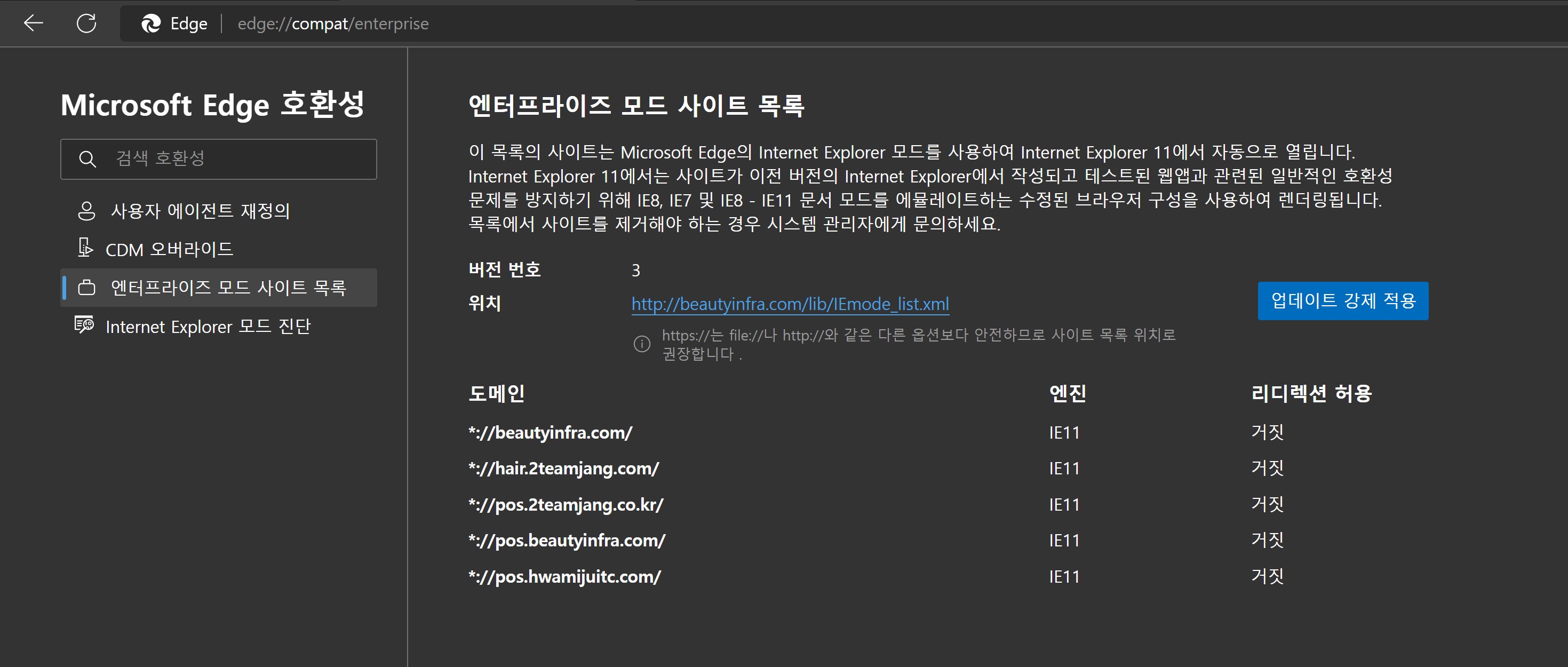Screen dimensions: 1568x667
Task: Click the info icon beside the https recommendation
Action: (x=642, y=344)
